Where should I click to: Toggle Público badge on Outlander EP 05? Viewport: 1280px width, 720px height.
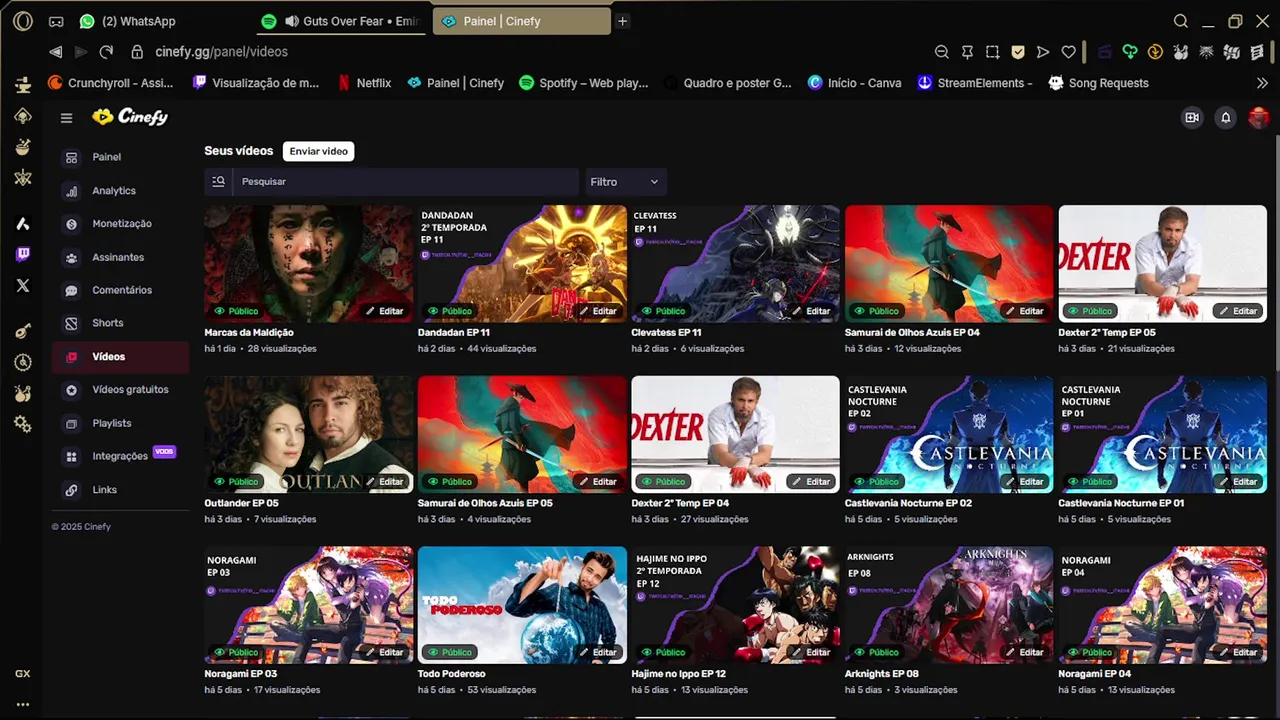click(x=236, y=482)
